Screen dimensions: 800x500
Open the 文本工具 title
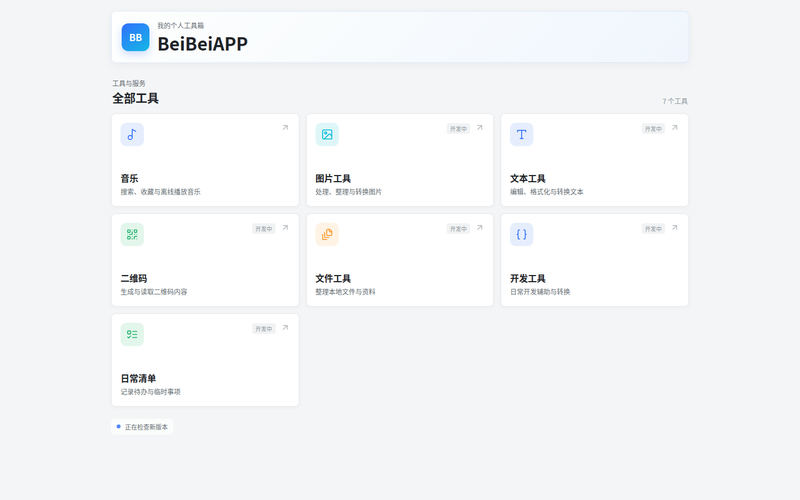tap(528, 179)
